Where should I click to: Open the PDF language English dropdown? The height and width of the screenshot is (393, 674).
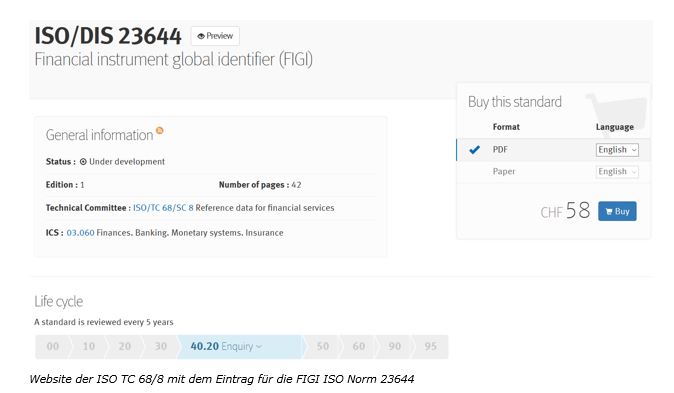click(x=617, y=150)
